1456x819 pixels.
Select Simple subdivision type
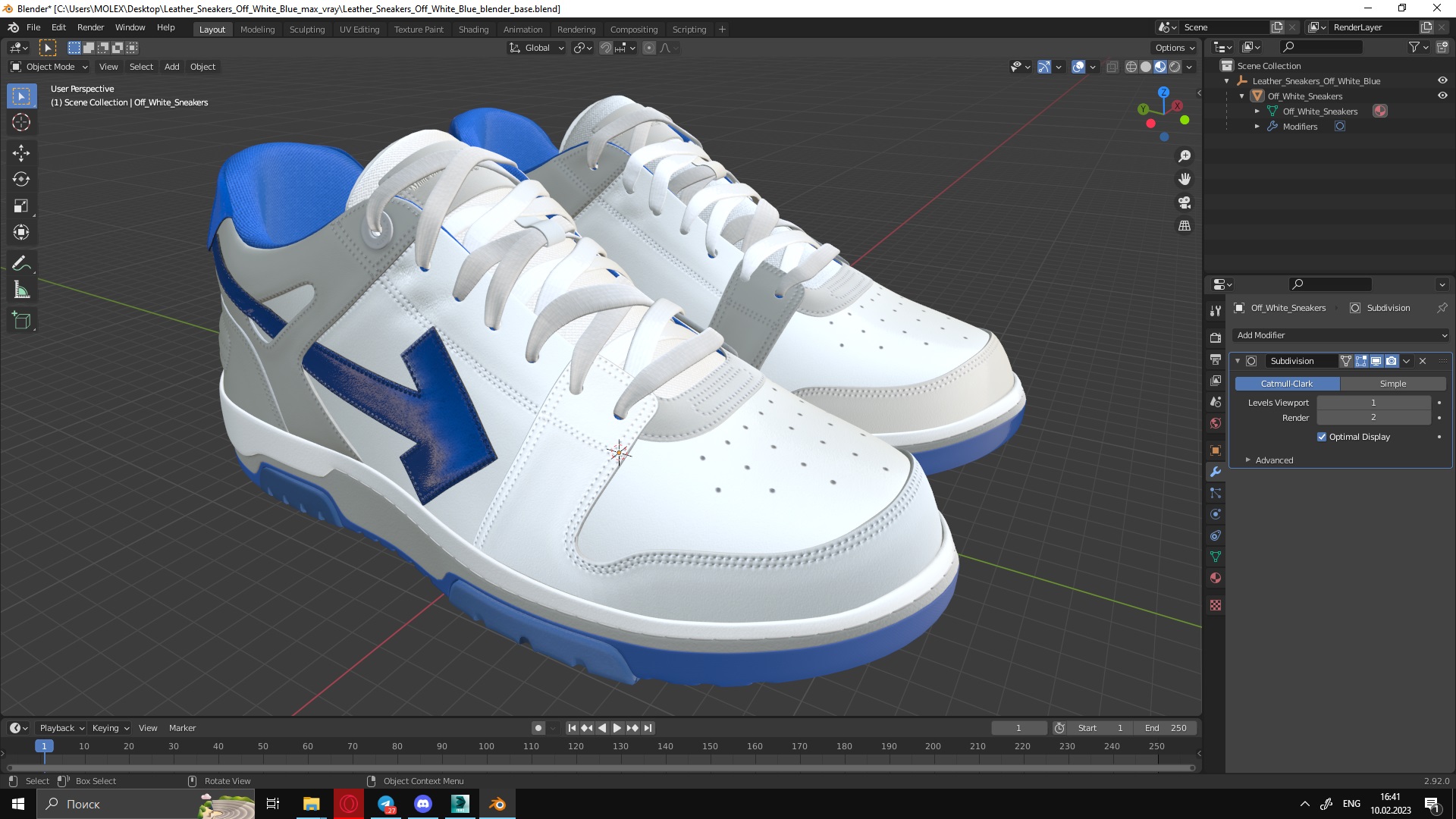tap(1393, 384)
